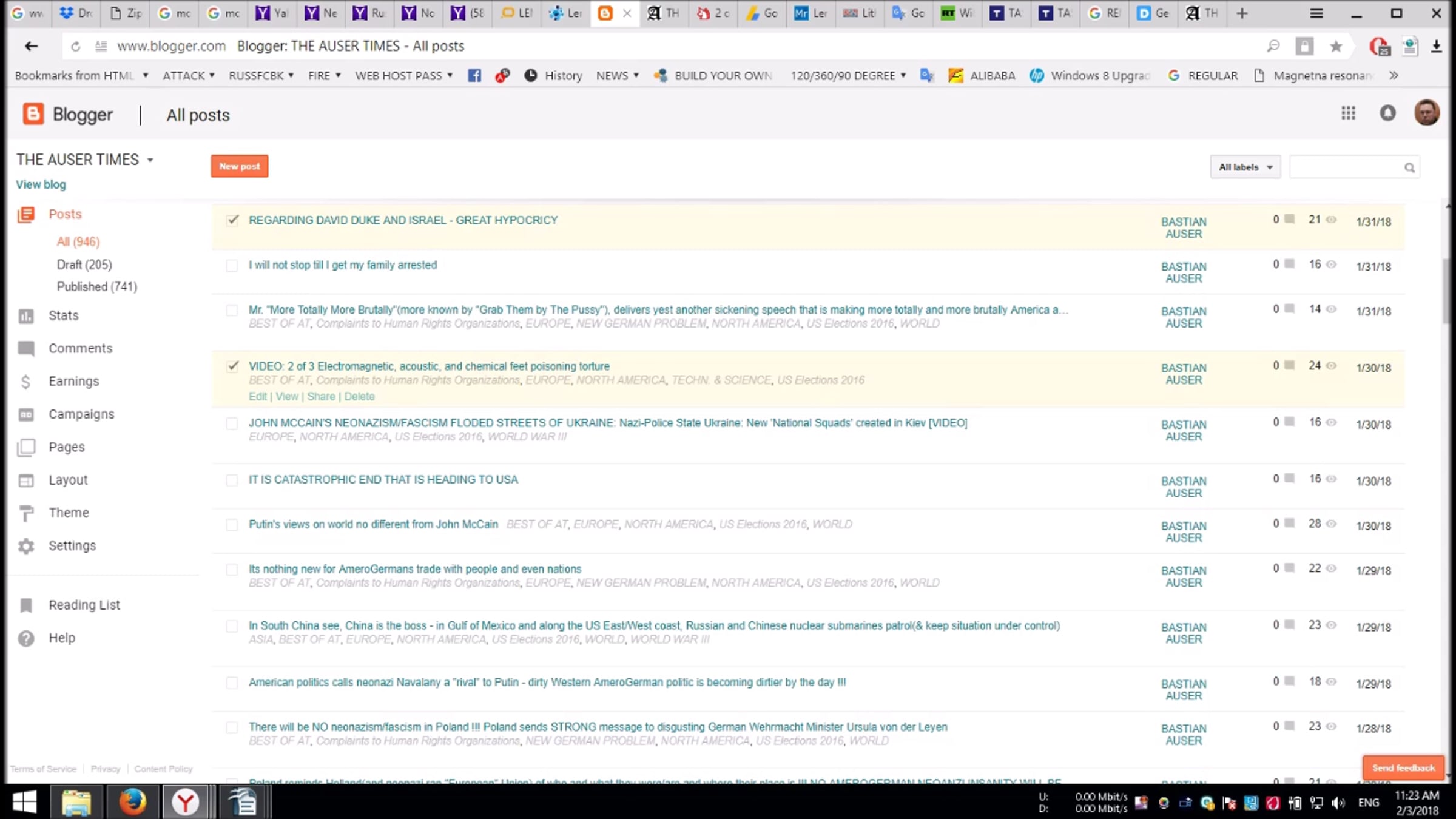The width and height of the screenshot is (1456, 819).
Task: Click the New post button
Action: 240,166
